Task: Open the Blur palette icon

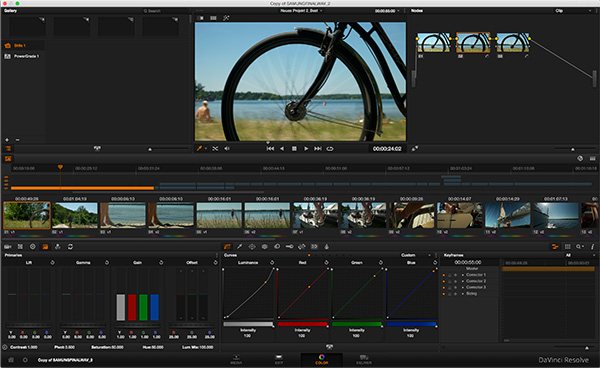Action: [x=277, y=247]
